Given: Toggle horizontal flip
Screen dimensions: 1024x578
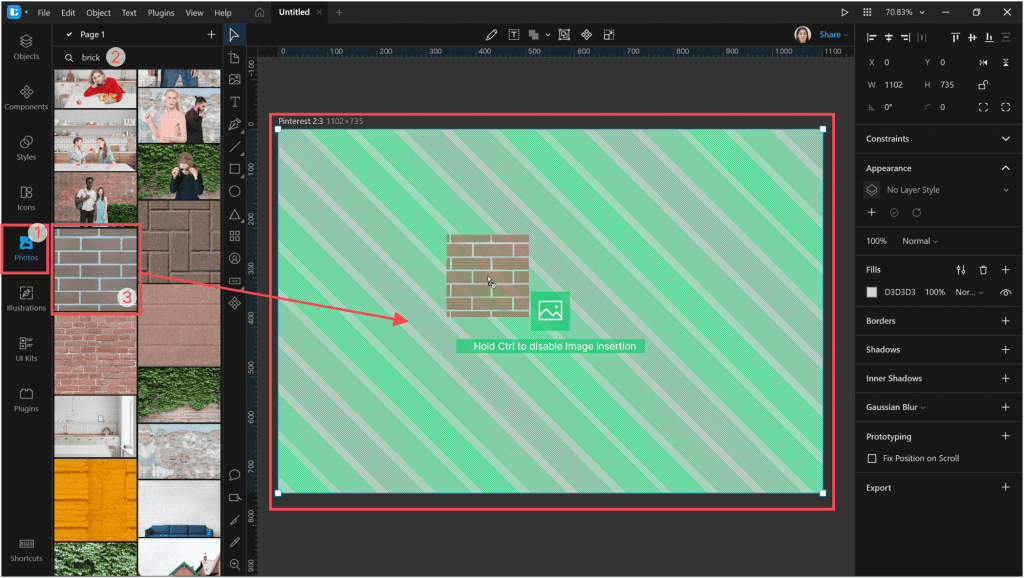Looking at the screenshot, I should [x=983, y=63].
